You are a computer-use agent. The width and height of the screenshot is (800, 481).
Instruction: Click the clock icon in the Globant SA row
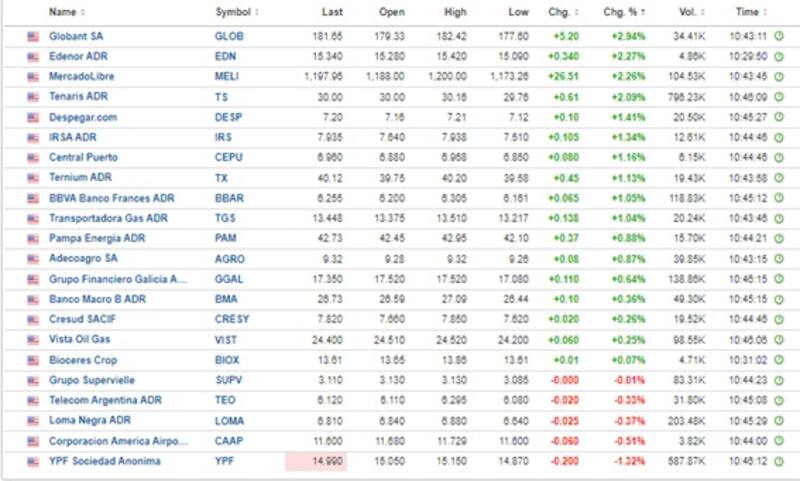click(x=779, y=35)
